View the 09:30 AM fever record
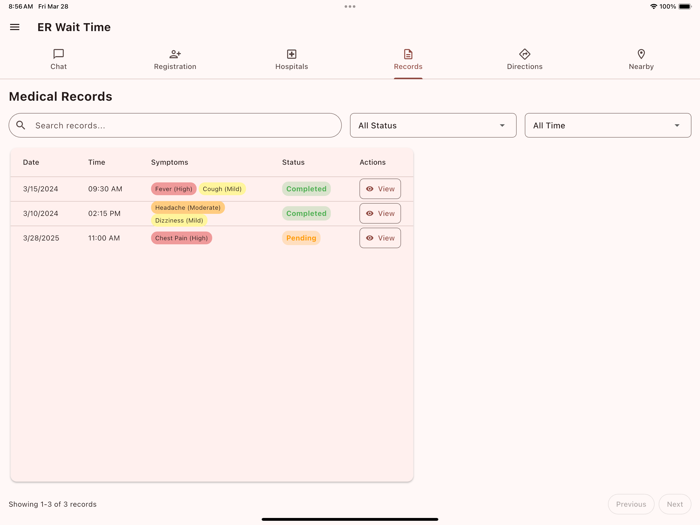700x525 pixels. 380,189
